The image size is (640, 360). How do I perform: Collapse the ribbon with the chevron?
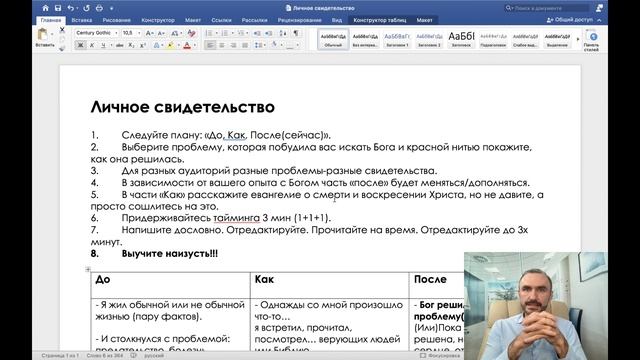tap(599, 20)
